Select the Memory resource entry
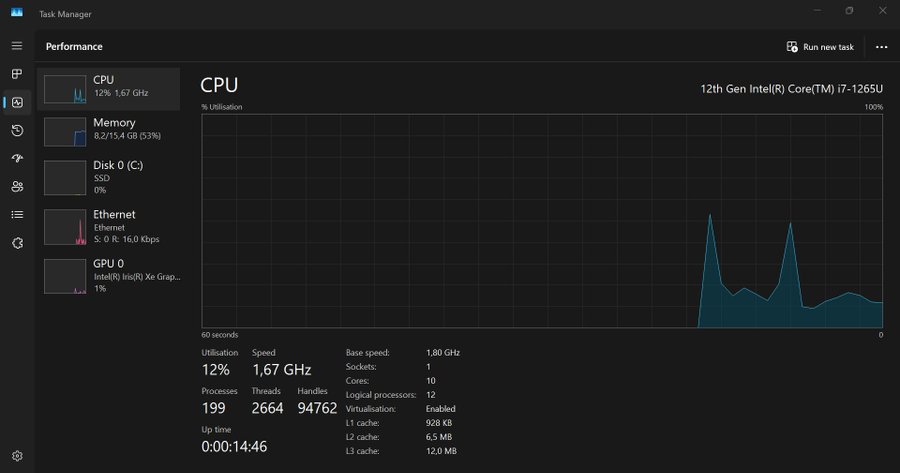 coord(109,129)
